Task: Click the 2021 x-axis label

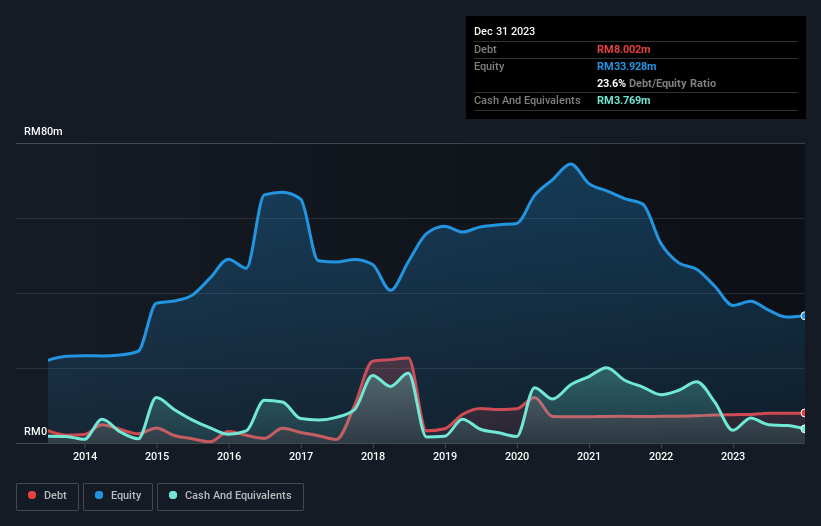Action: coord(589,456)
